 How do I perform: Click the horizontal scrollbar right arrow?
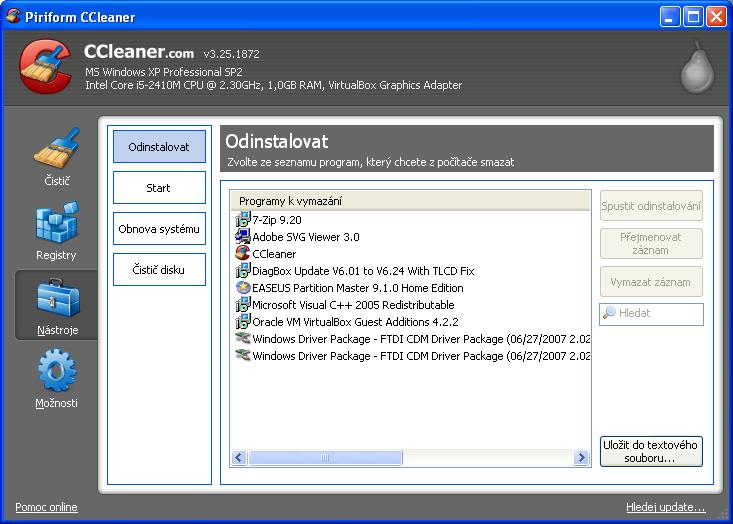pos(581,458)
